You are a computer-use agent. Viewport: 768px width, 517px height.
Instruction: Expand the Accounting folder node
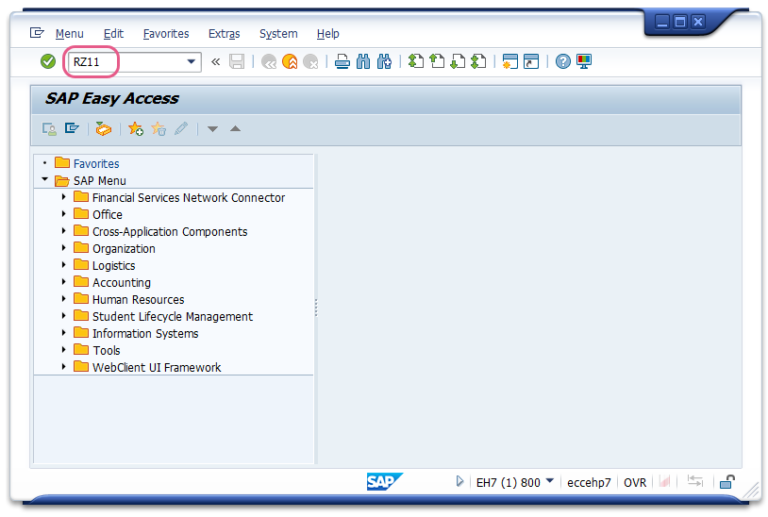tap(64, 282)
